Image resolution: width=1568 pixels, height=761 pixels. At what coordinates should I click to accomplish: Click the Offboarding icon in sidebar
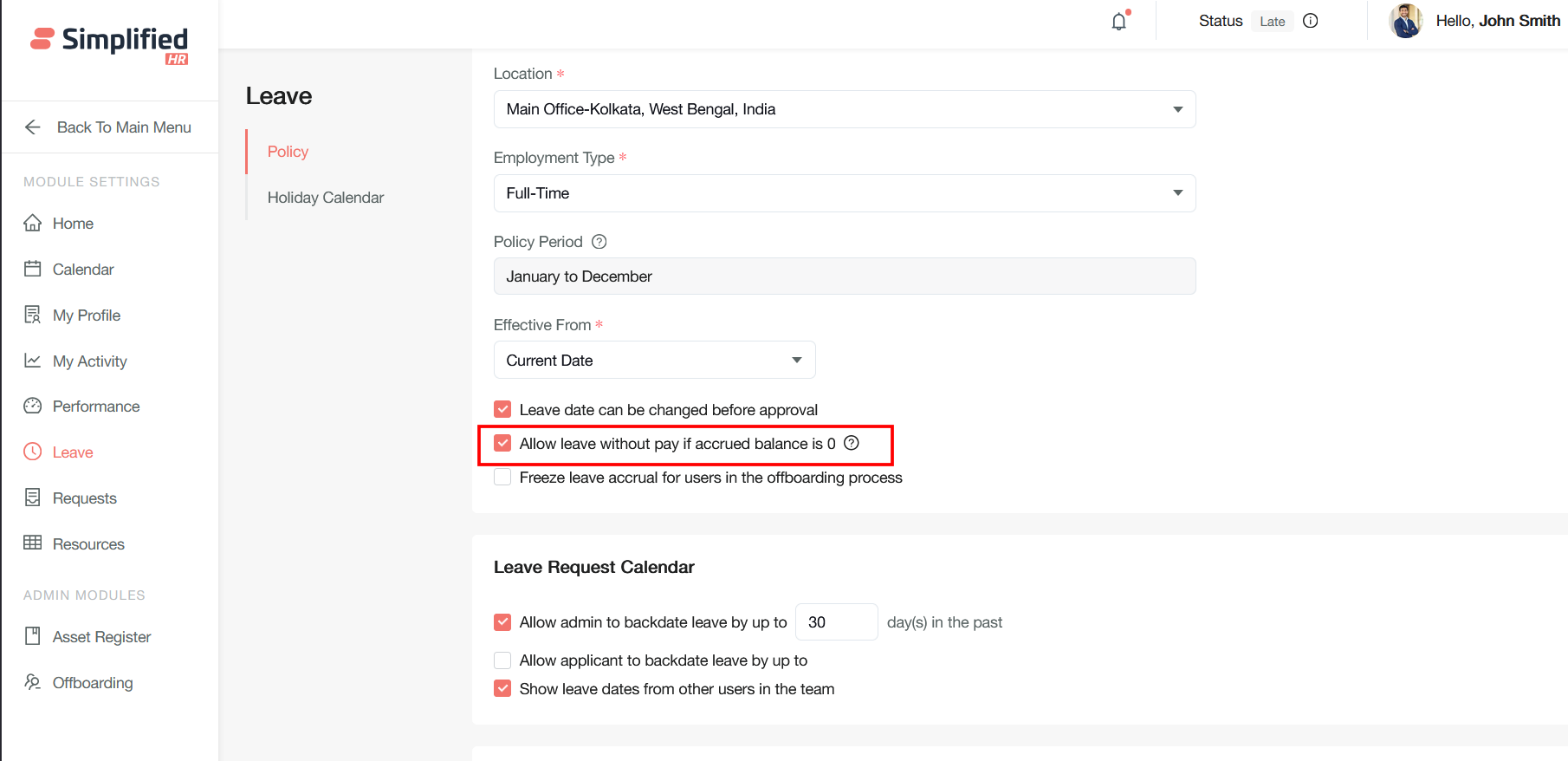point(33,682)
